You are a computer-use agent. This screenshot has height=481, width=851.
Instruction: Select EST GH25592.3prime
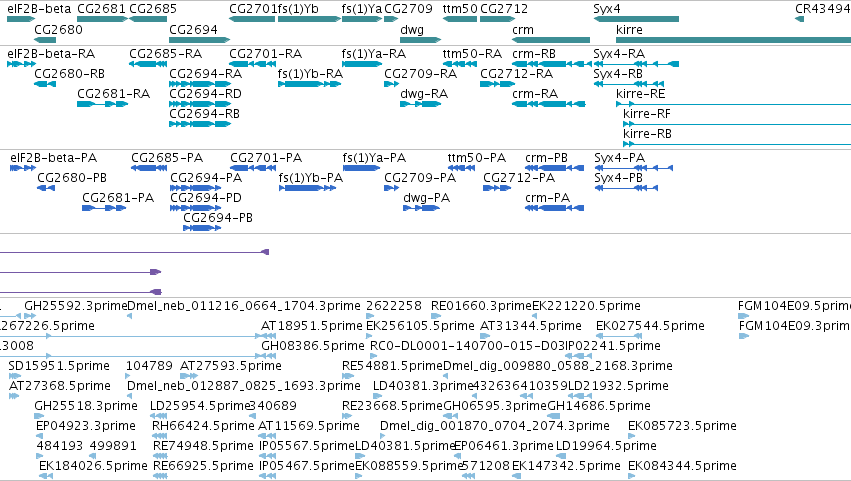point(75,307)
